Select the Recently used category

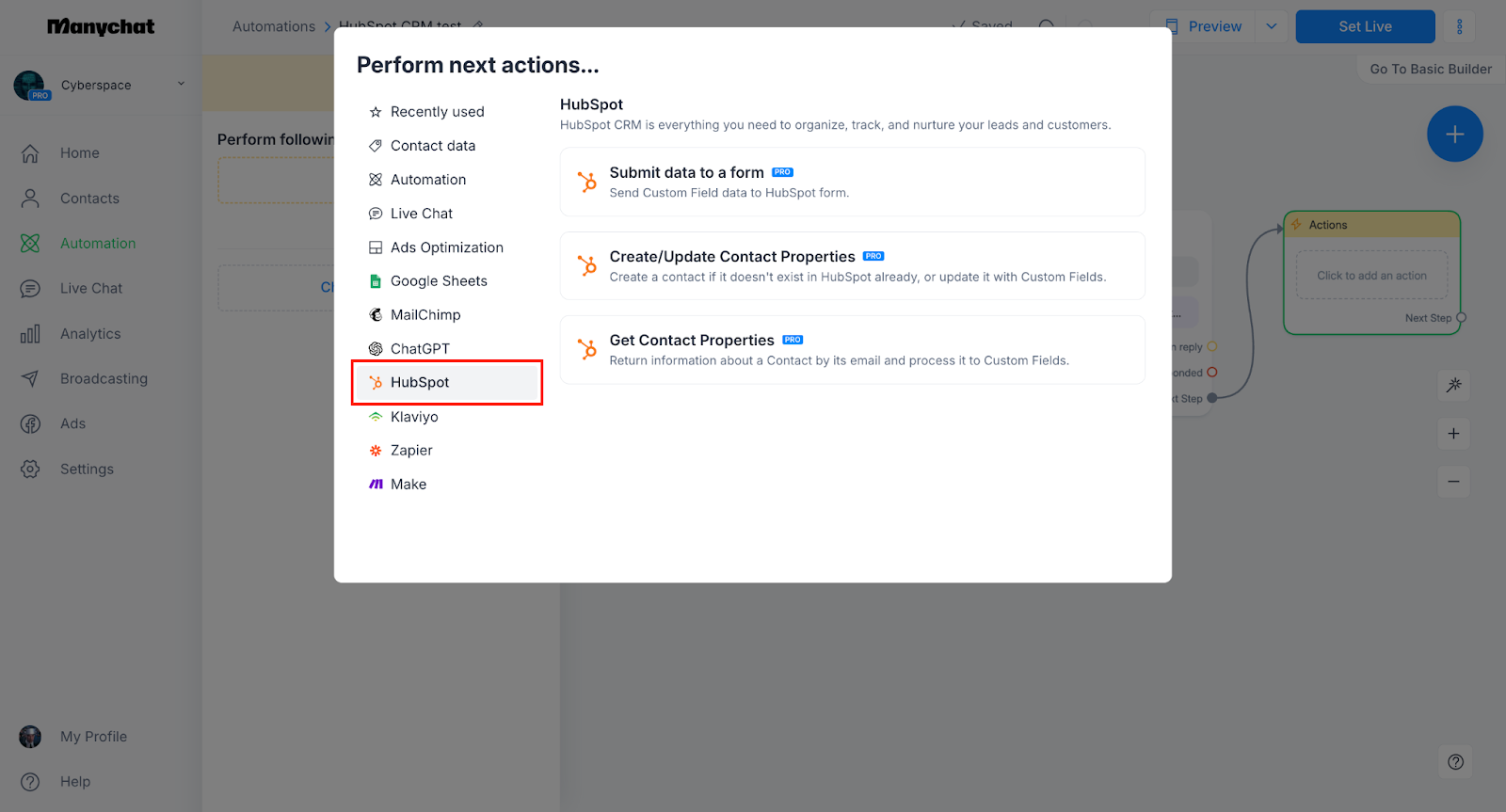[x=437, y=112]
